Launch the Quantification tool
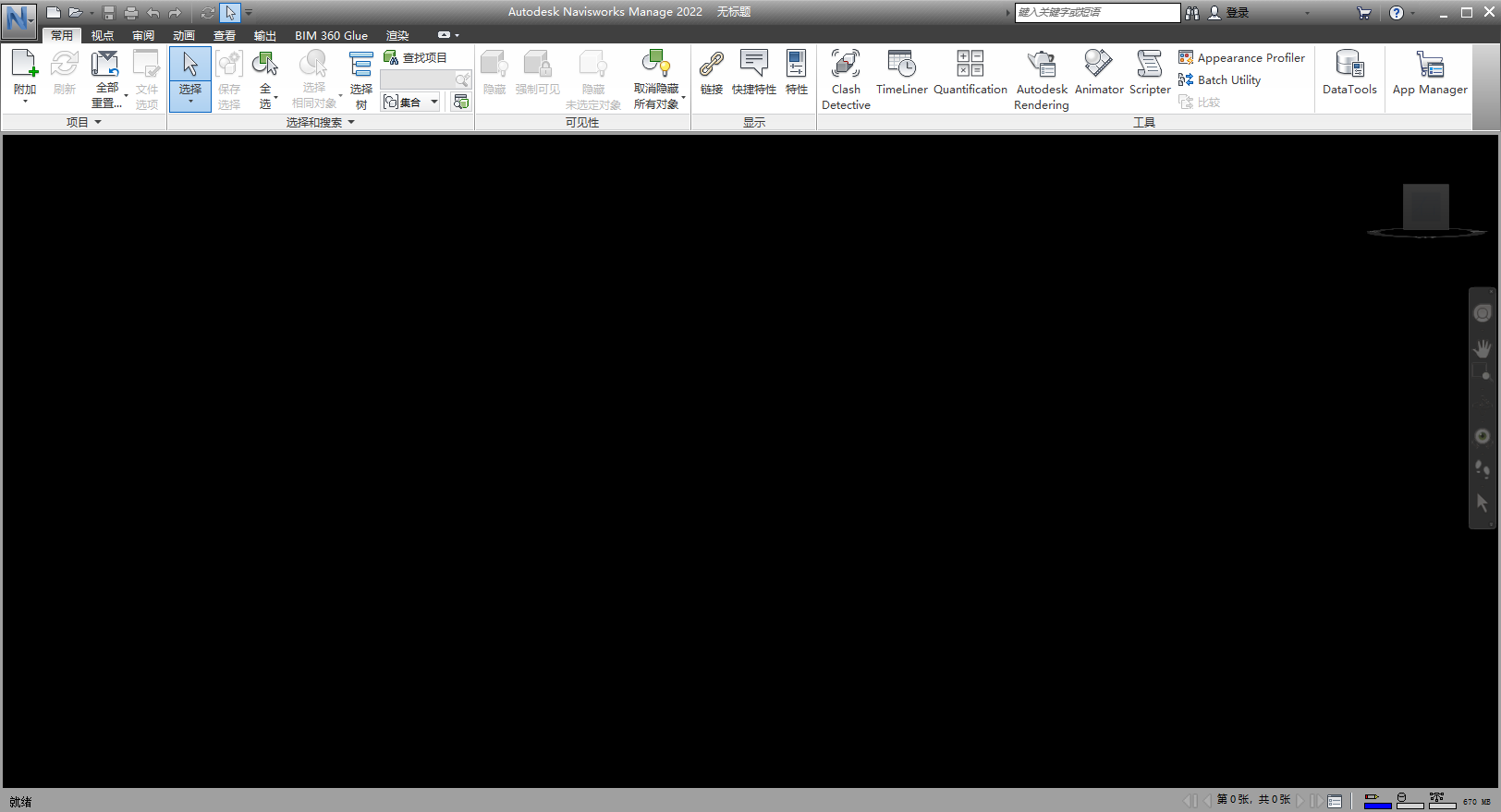The height and width of the screenshot is (812, 1501). [x=970, y=74]
